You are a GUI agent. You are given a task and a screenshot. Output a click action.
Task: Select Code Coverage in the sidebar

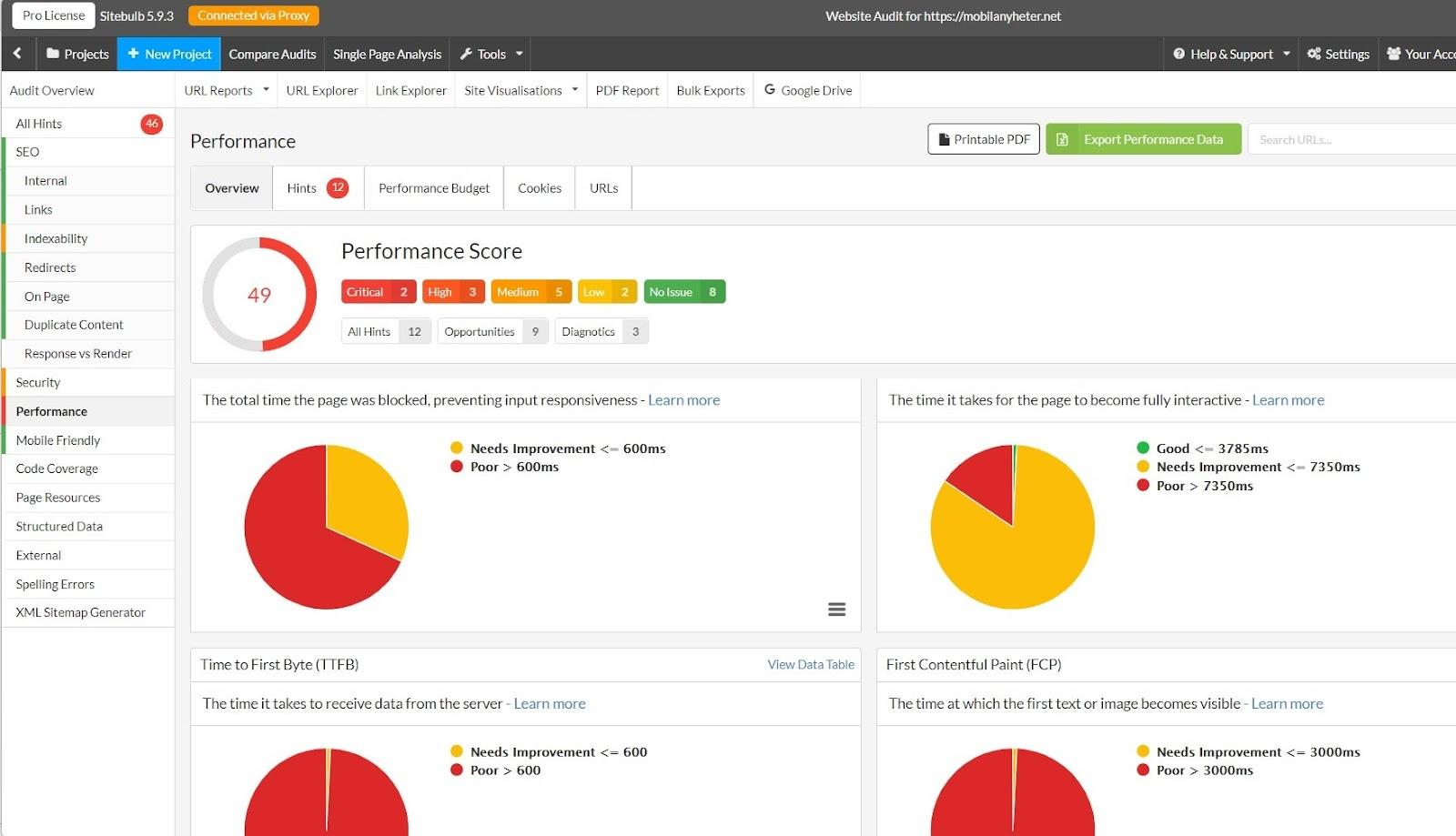(x=88, y=468)
